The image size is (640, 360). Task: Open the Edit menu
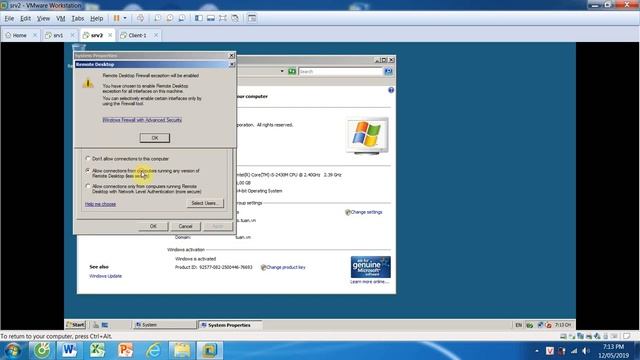tap(25, 18)
